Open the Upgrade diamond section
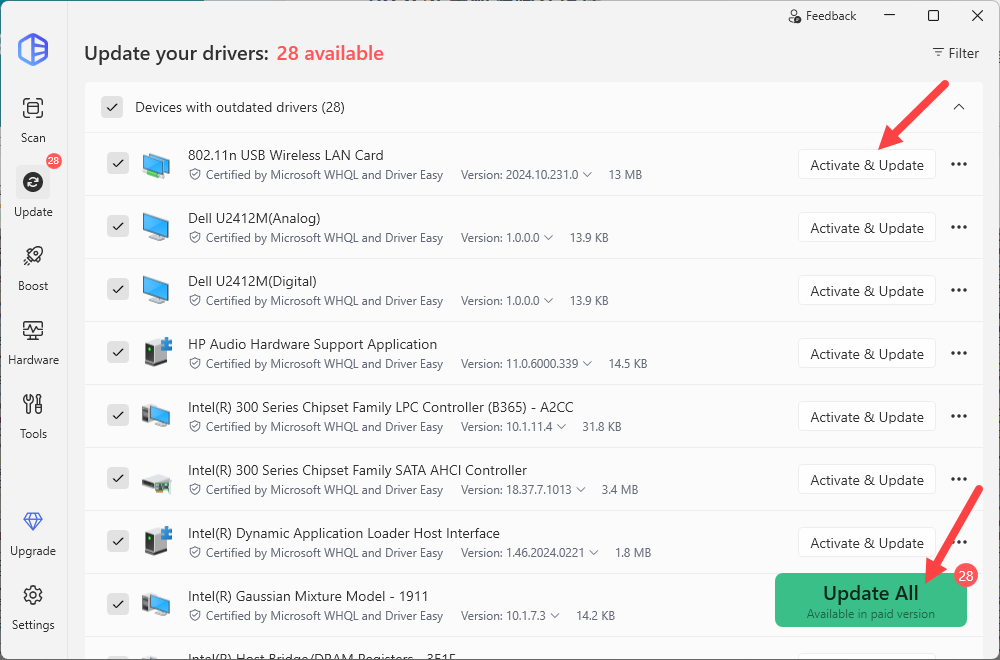This screenshot has width=1000, height=660. click(33, 533)
